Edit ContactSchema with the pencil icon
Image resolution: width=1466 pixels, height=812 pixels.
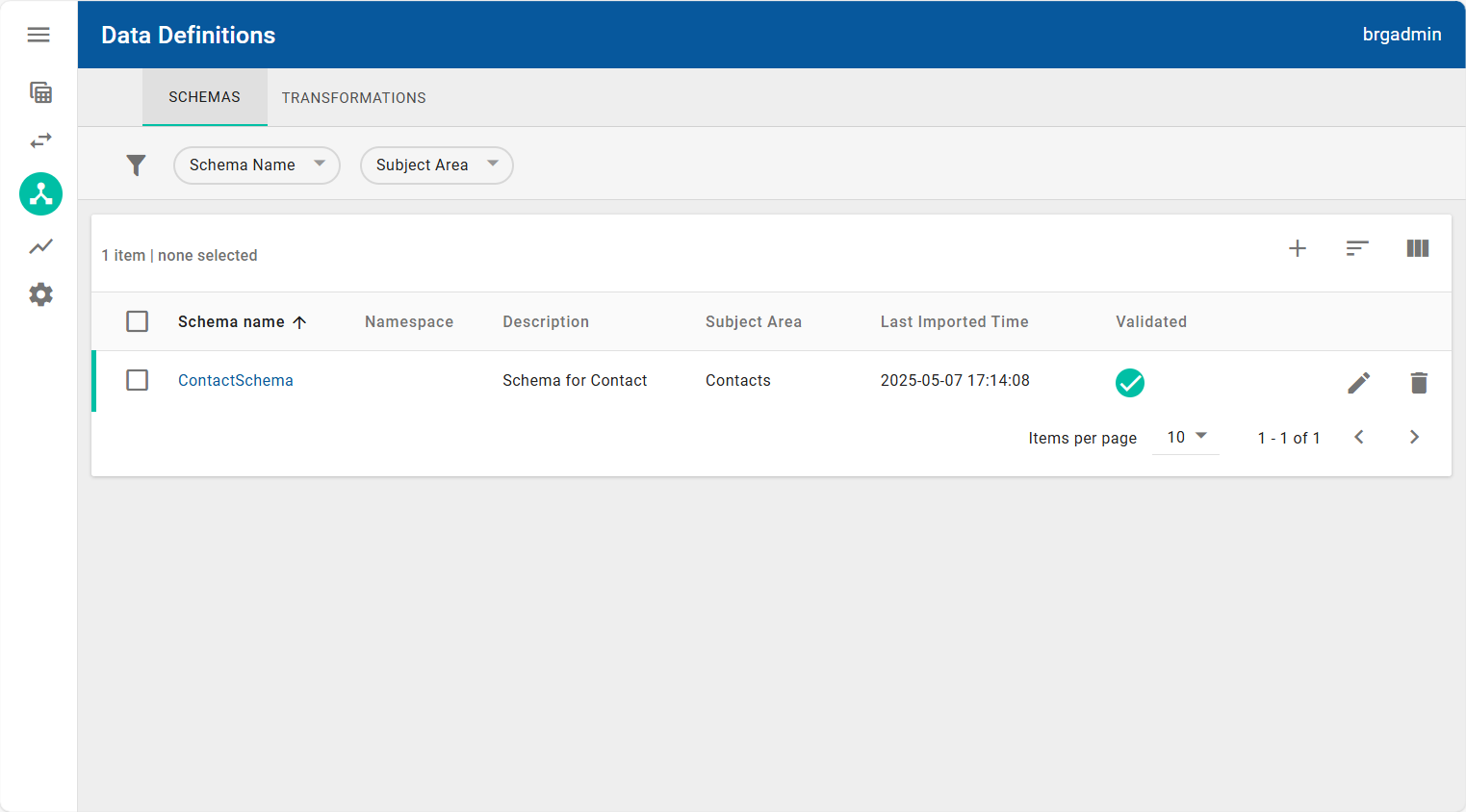(1358, 383)
